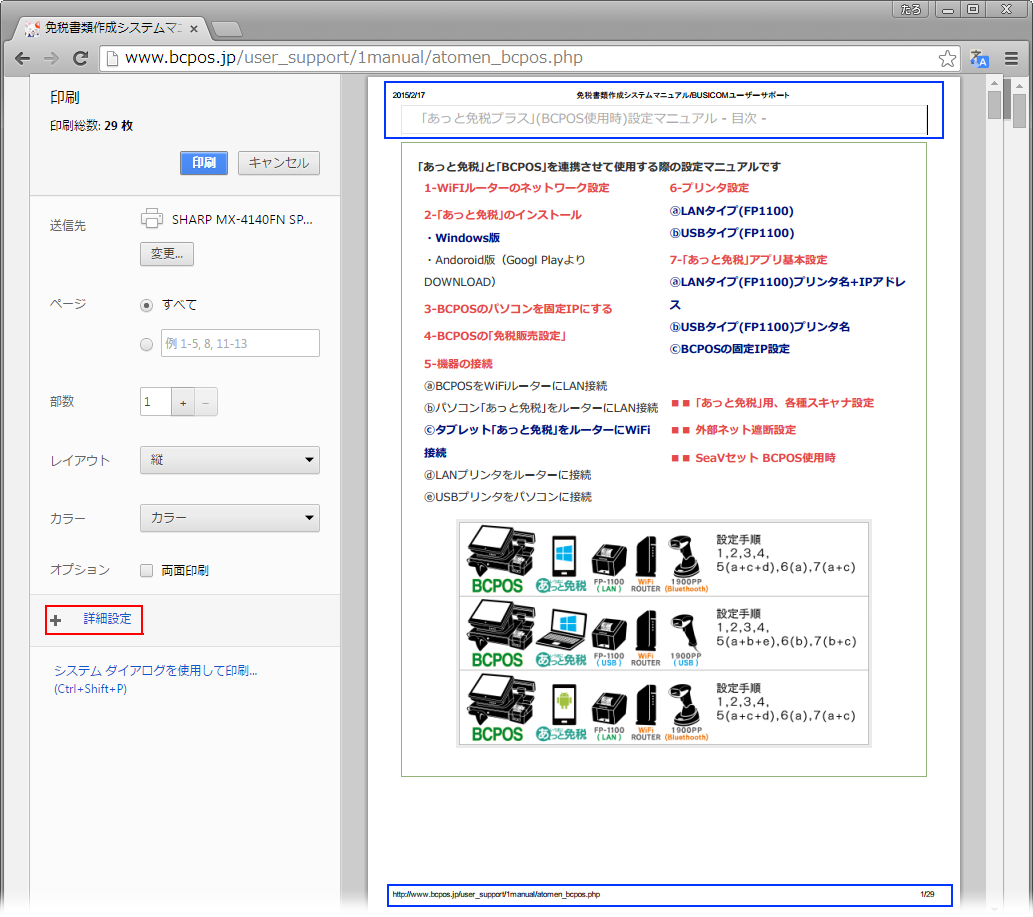The height and width of the screenshot is (917, 1033).
Task: Open Chrome hamburger menu
Action: pos(1011,58)
